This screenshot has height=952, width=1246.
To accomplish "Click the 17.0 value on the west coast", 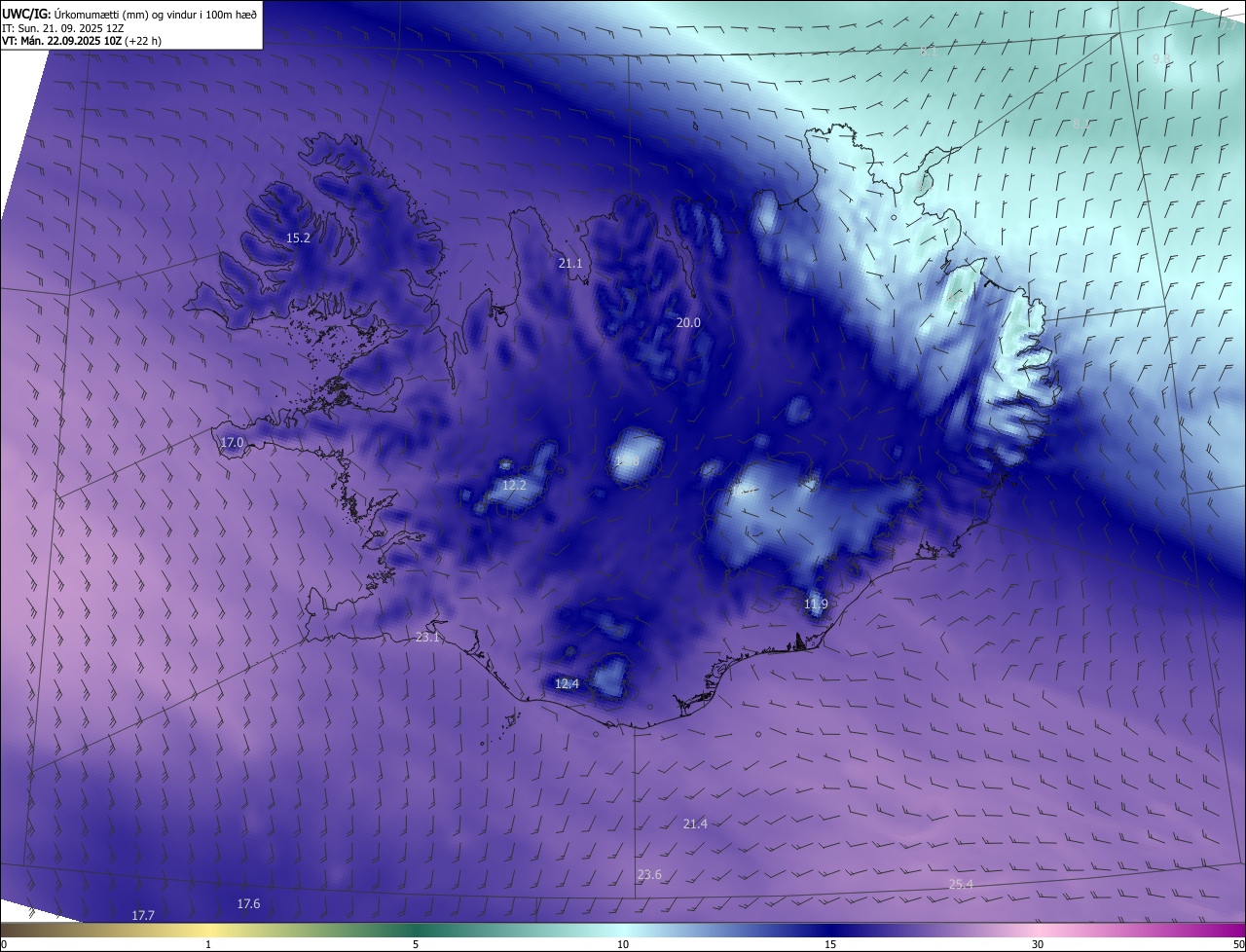I will 232,443.
